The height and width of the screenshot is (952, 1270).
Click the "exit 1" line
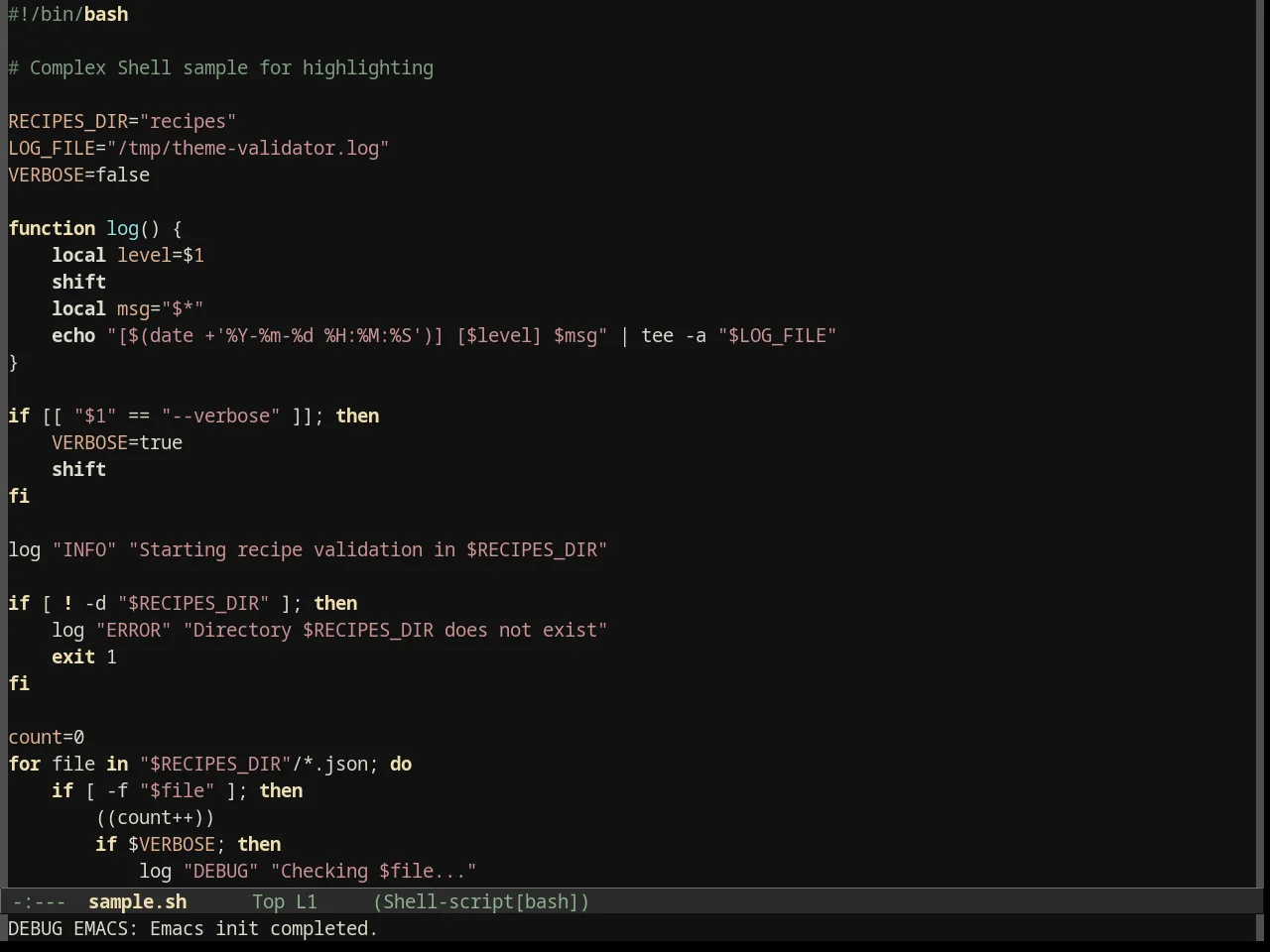tap(84, 656)
